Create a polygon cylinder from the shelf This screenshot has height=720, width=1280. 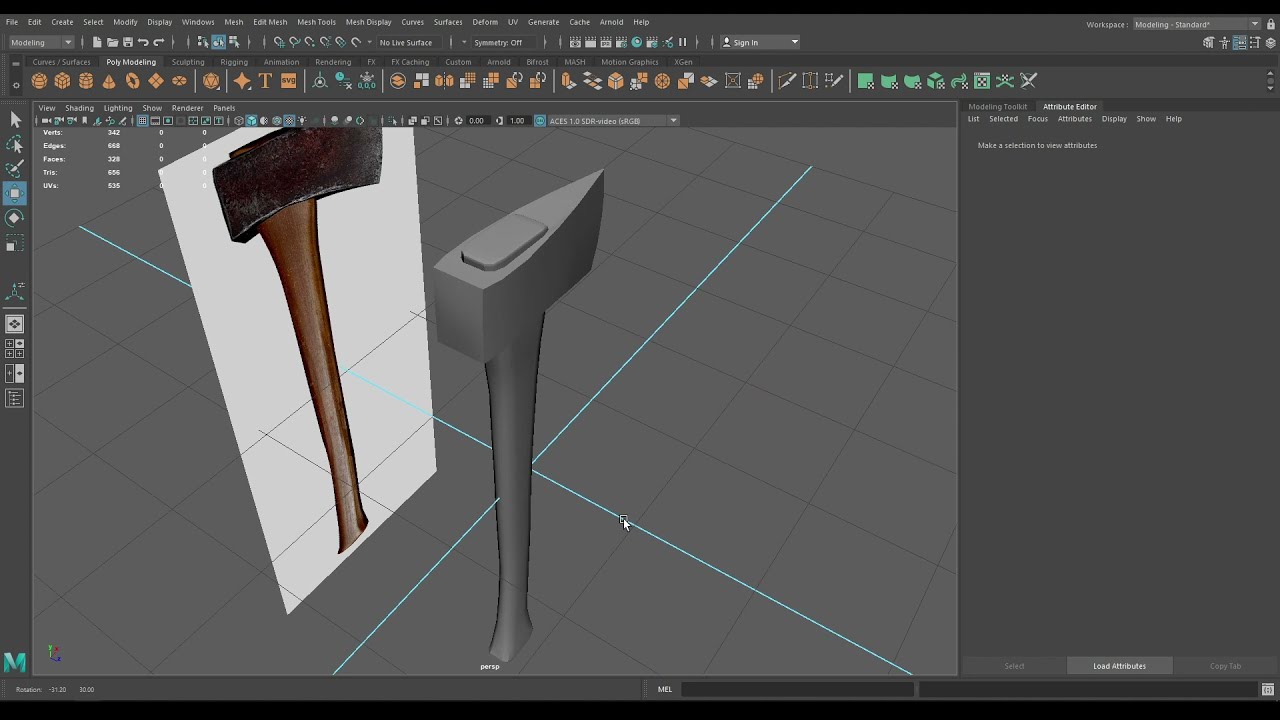pos(86,81)
